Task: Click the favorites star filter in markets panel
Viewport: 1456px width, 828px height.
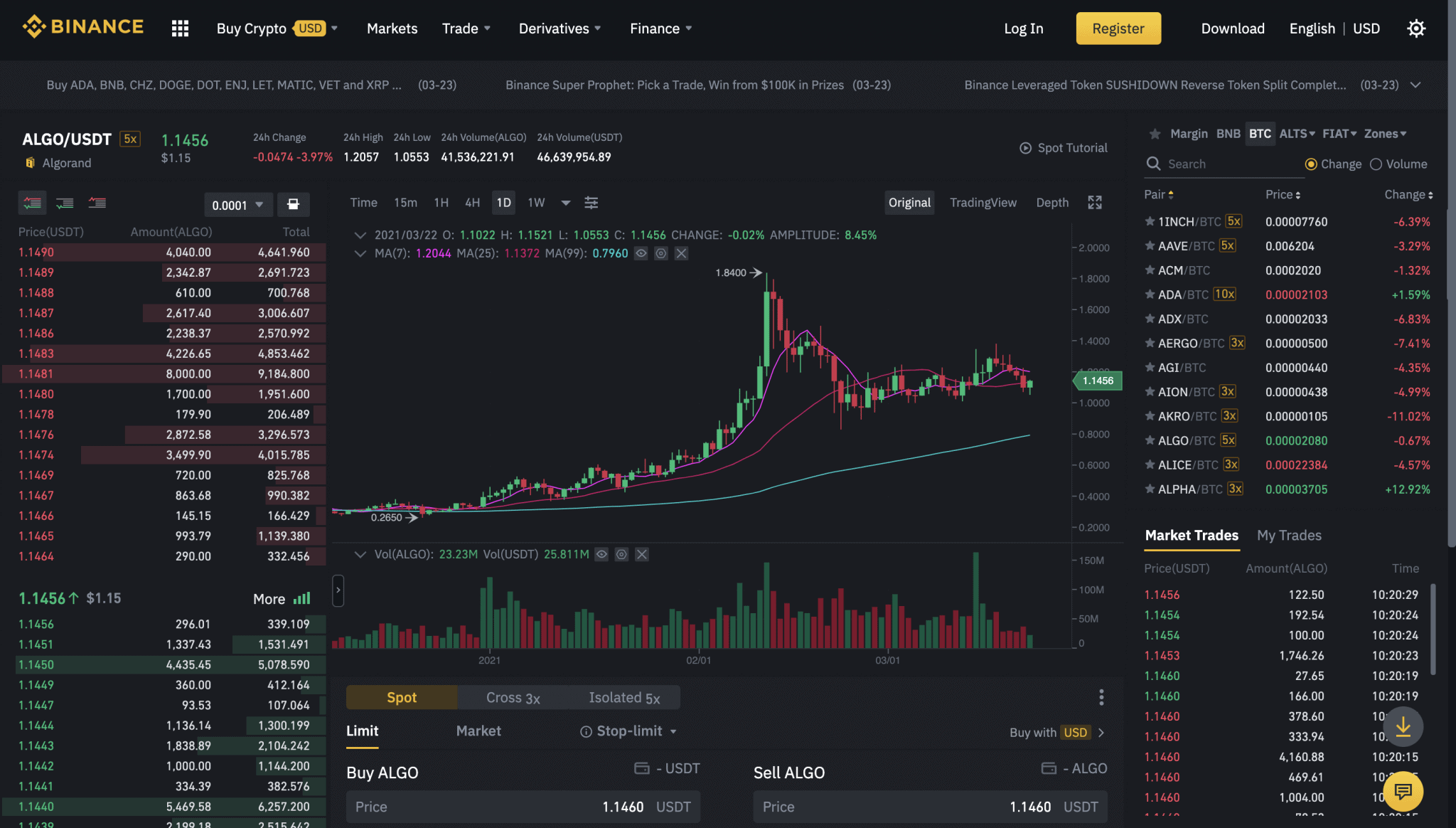Action: 1155,134
